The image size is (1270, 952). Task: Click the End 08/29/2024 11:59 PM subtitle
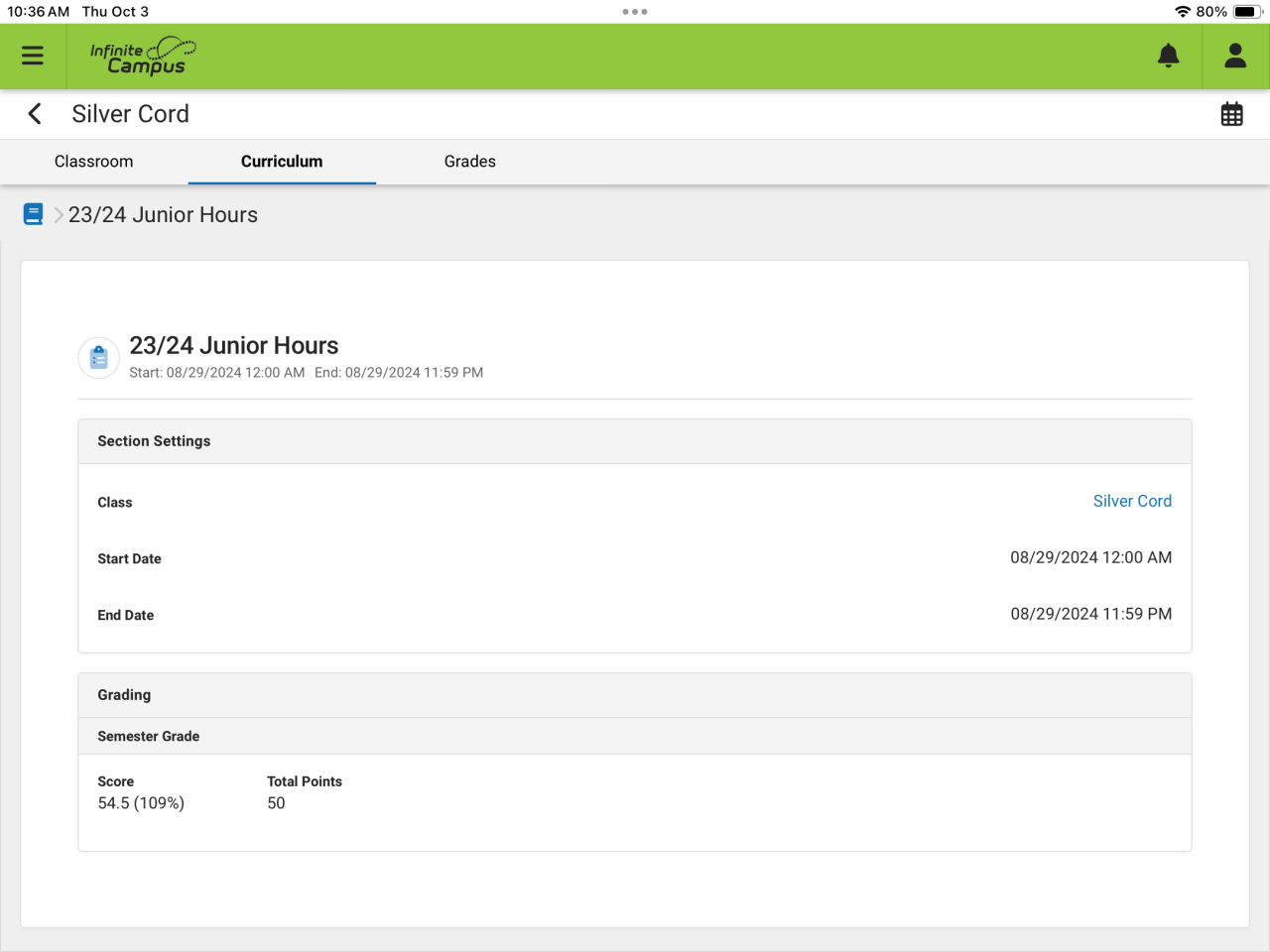(399, 373)
